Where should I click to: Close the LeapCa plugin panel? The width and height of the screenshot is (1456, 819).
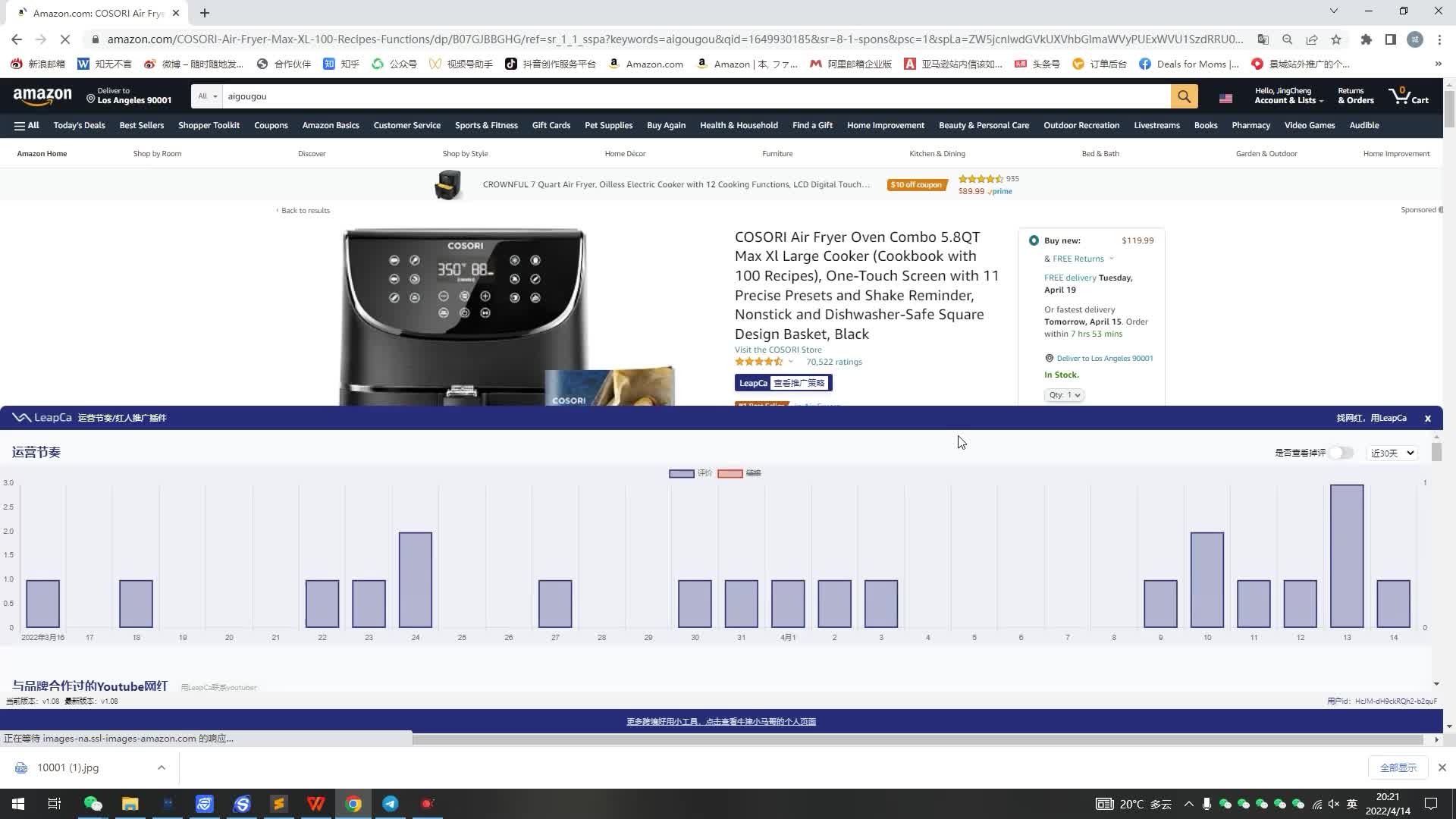(1427, 418)
